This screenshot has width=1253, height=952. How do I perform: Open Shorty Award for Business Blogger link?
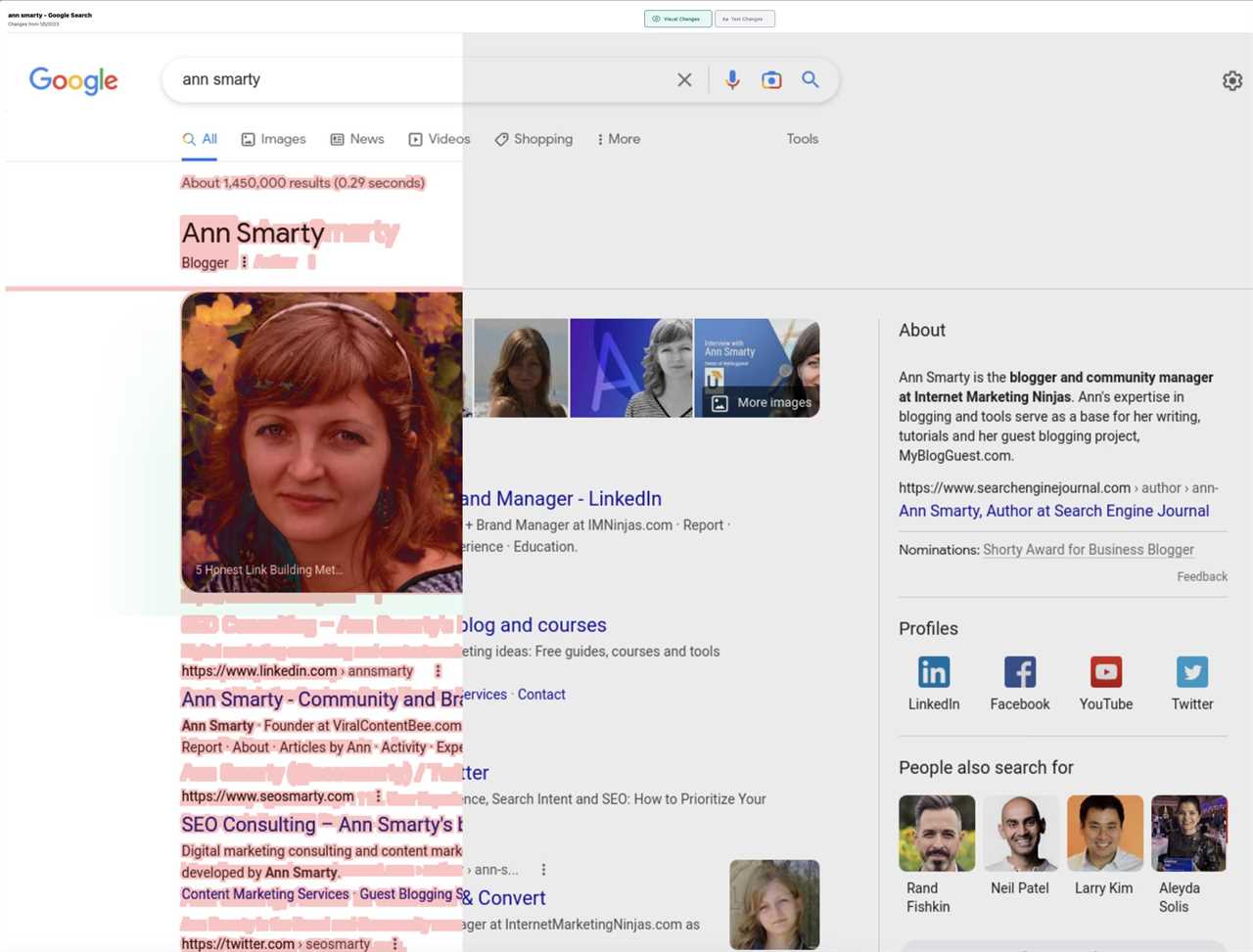pyautogui.click(x=1089, y=550)
